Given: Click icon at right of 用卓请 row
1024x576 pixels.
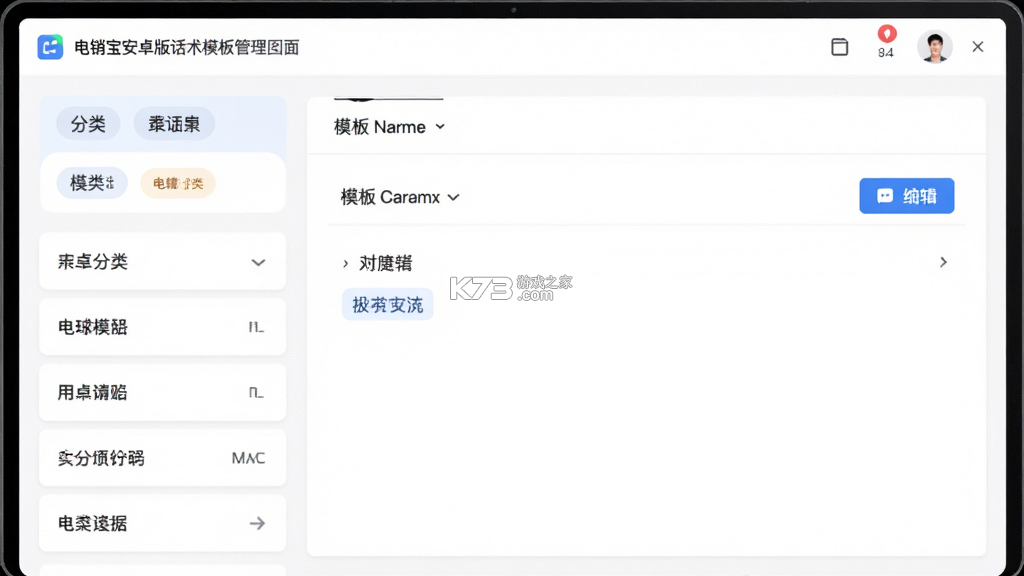Looking at the screenshot, I should 257,392.
